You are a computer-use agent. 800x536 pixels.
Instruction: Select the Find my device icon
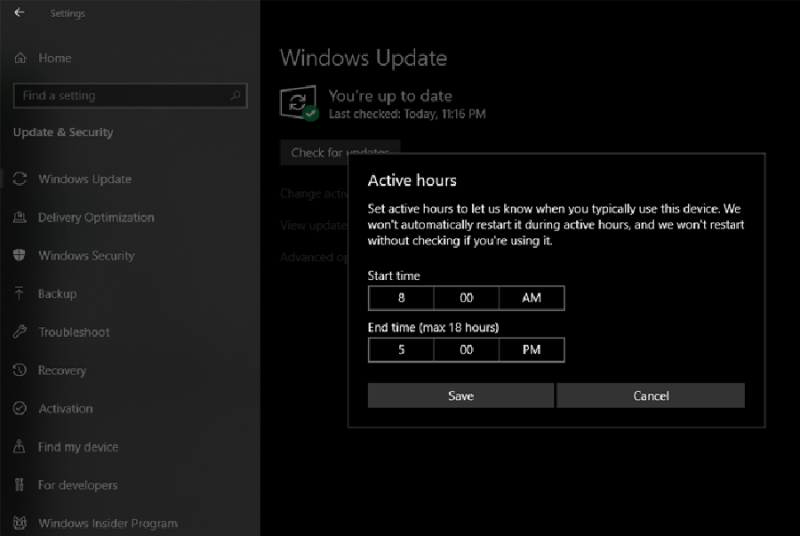19,446
